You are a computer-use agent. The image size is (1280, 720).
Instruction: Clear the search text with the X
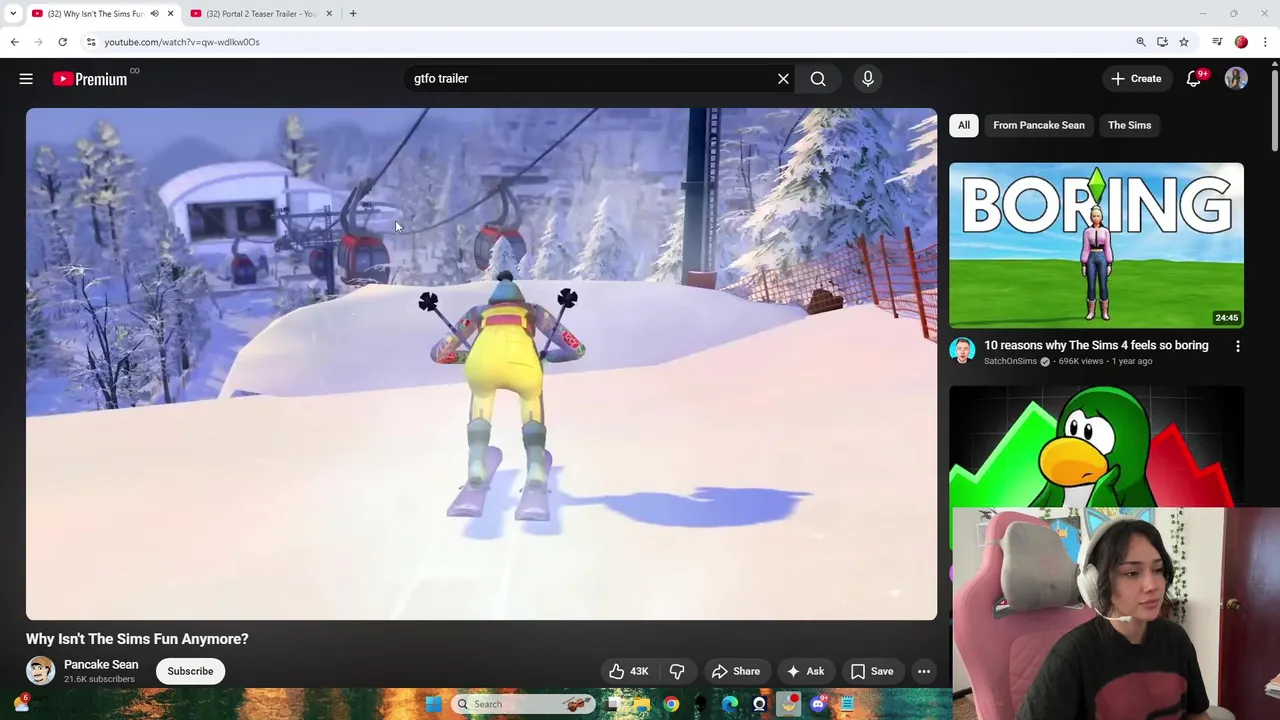pyautogui.click(x=783, y=79)
